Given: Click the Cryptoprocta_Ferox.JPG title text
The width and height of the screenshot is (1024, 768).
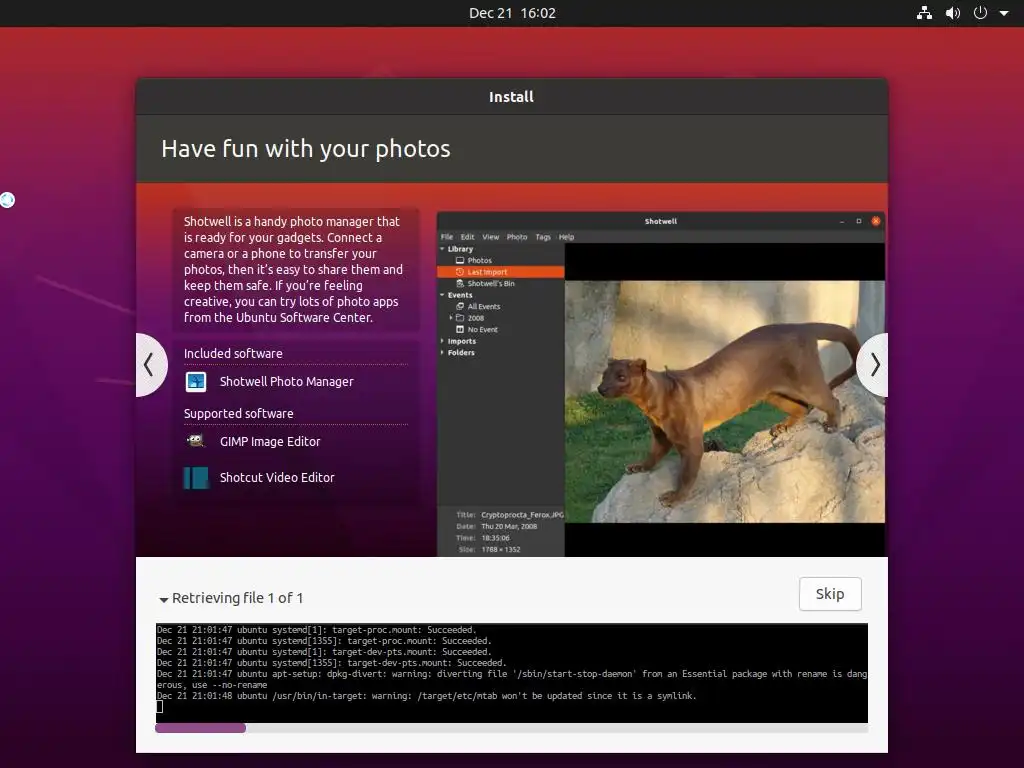Looking at the screenshot, I should point(522,515).
